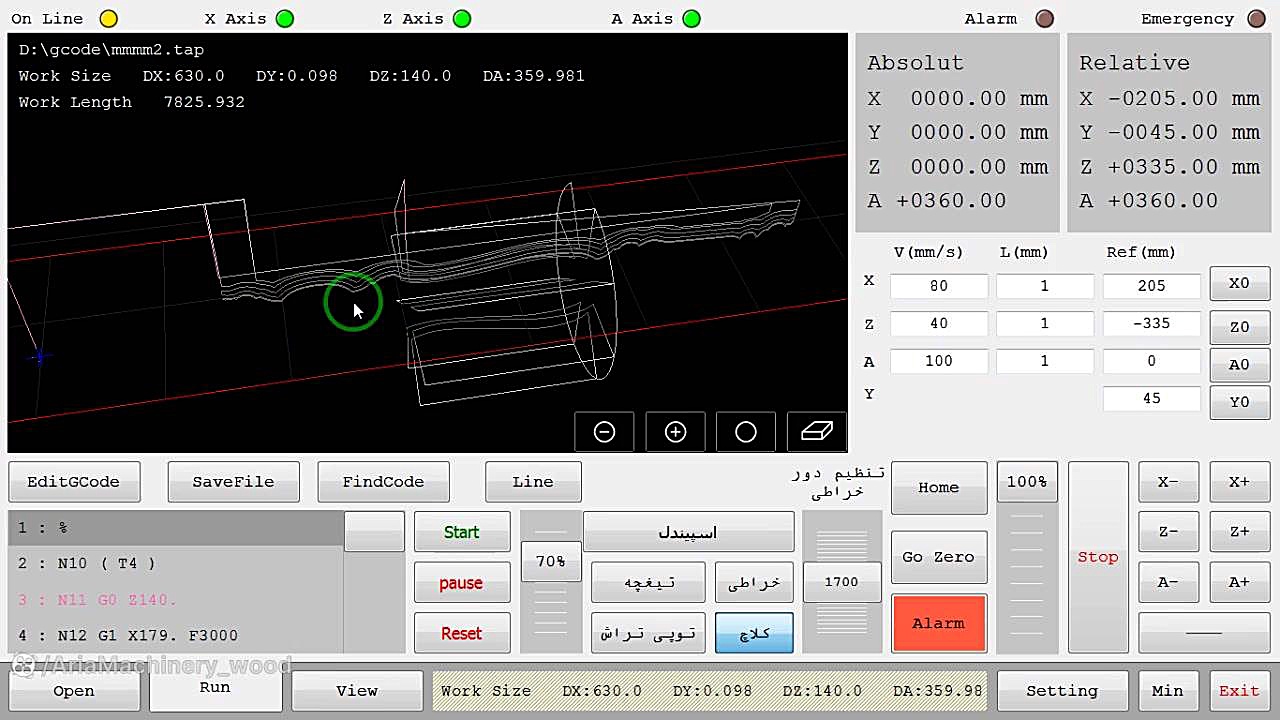Click the Z length field
Image resolution: width=1280 pixels, height=720 pixels.
click(x=1045, y=324)
